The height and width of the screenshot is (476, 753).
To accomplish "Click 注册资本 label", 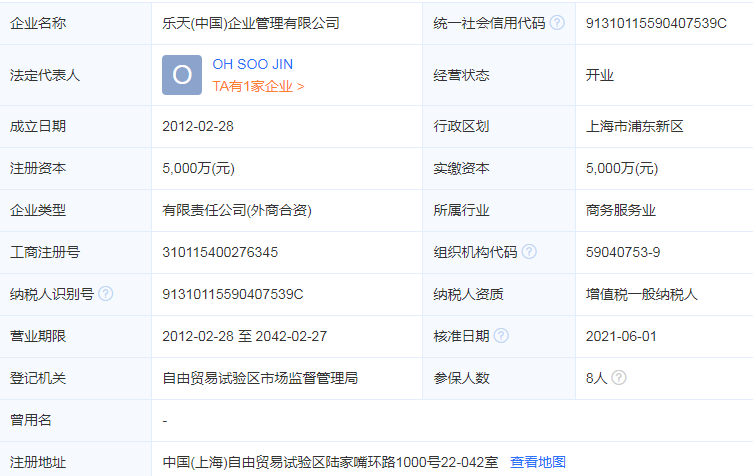I will 38,168.
